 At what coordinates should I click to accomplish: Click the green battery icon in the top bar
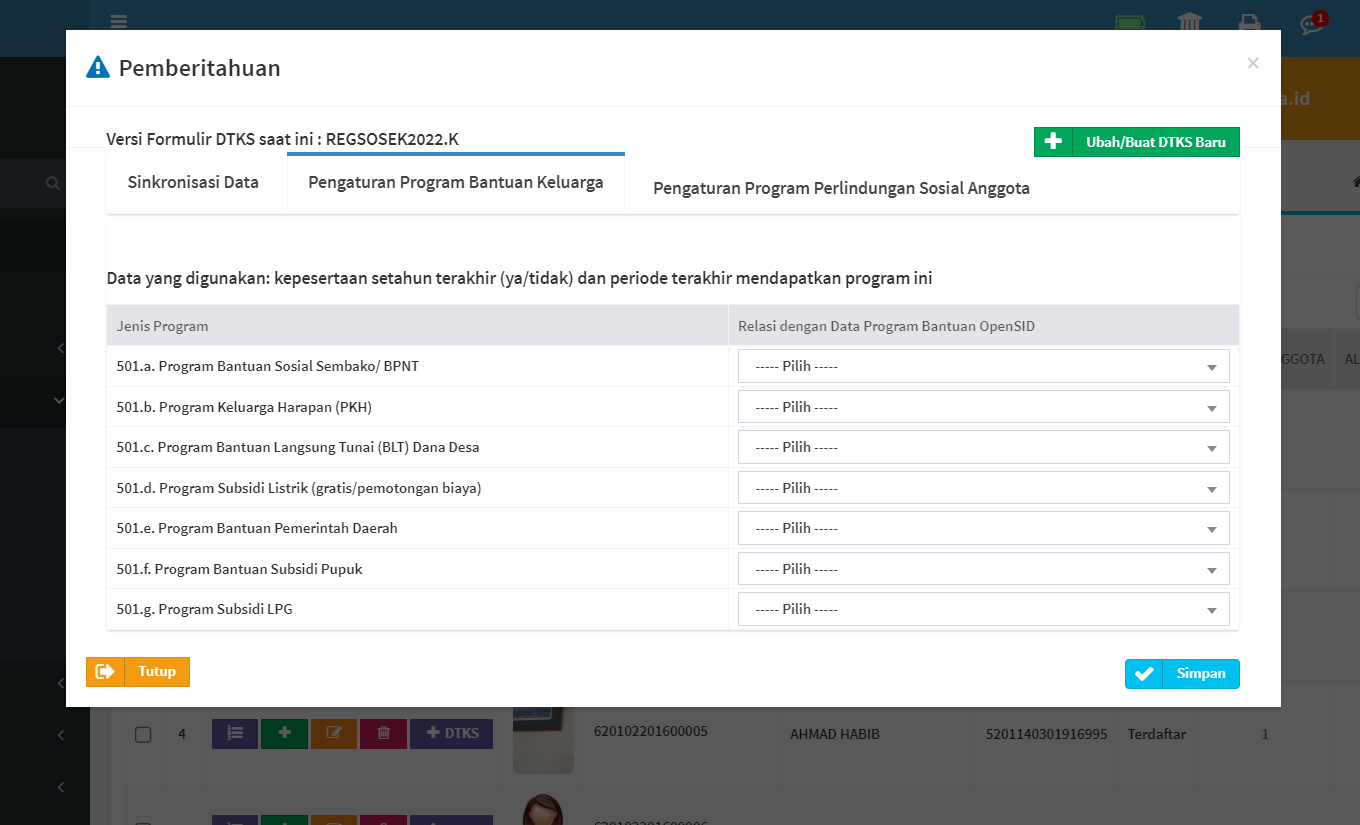click(x=1130, y=23)
